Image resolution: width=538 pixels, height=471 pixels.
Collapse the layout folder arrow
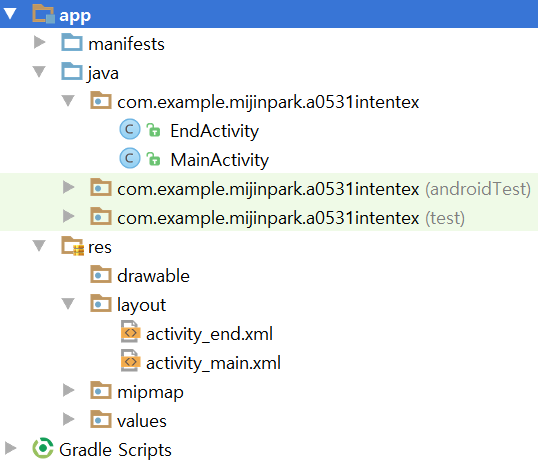point(68,304)
